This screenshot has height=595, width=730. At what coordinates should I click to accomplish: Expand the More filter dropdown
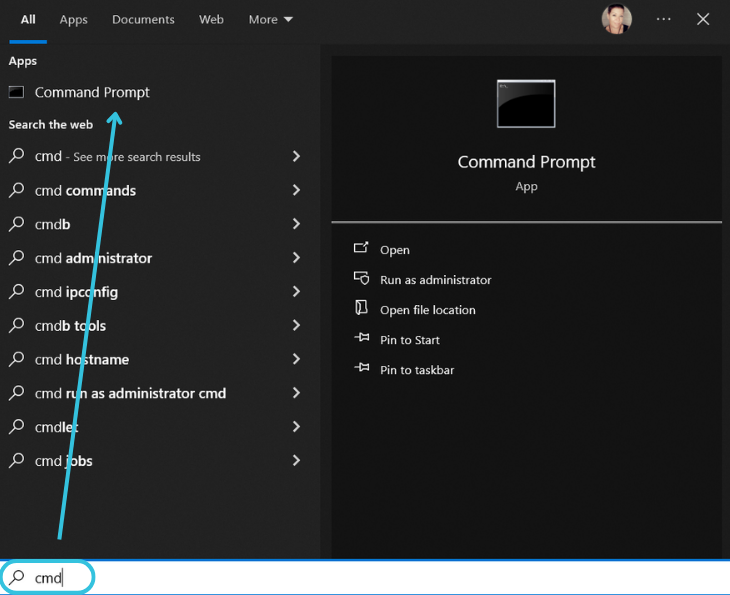[271, 19]
